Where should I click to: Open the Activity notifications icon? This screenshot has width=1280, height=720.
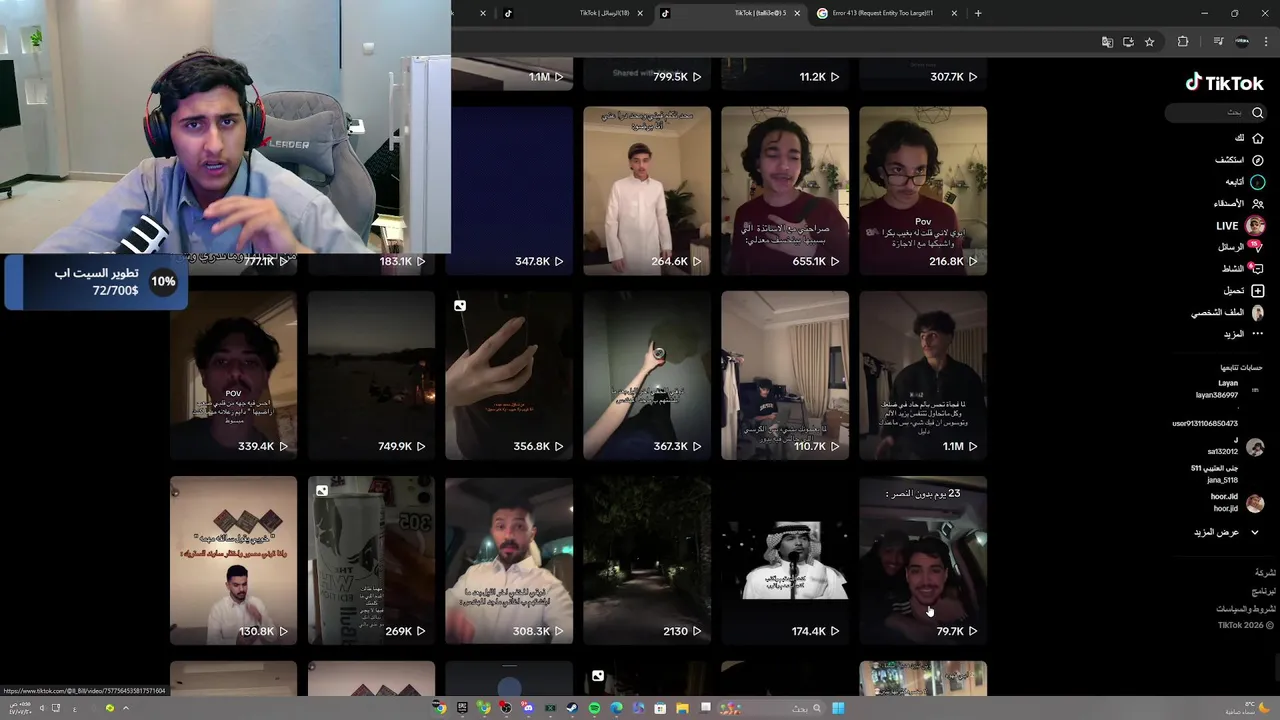pyautogui.click(x=1257, y=269)
